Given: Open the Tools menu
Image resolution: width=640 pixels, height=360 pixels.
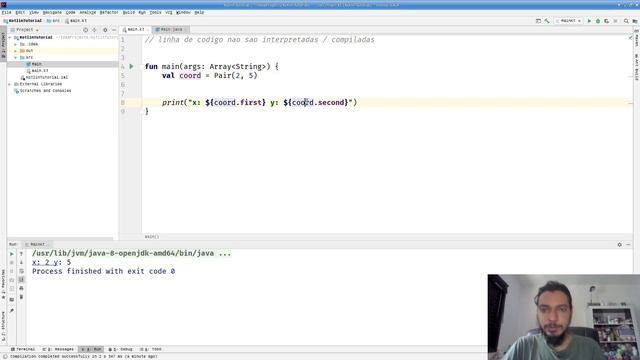Looking at the screenshot, I should point(156,13).
